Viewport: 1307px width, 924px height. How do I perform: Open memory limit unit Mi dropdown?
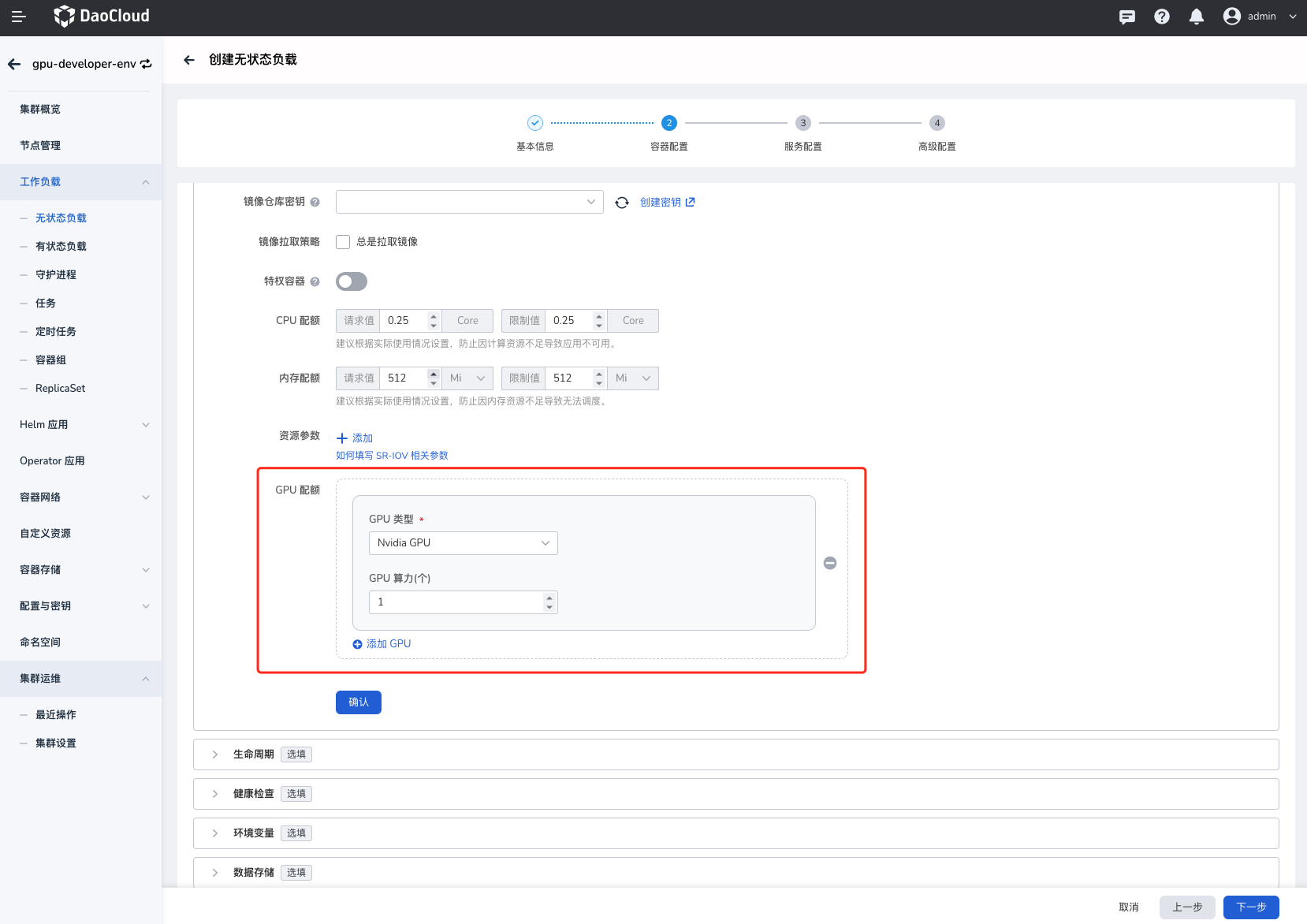click(x=633, y=378)
